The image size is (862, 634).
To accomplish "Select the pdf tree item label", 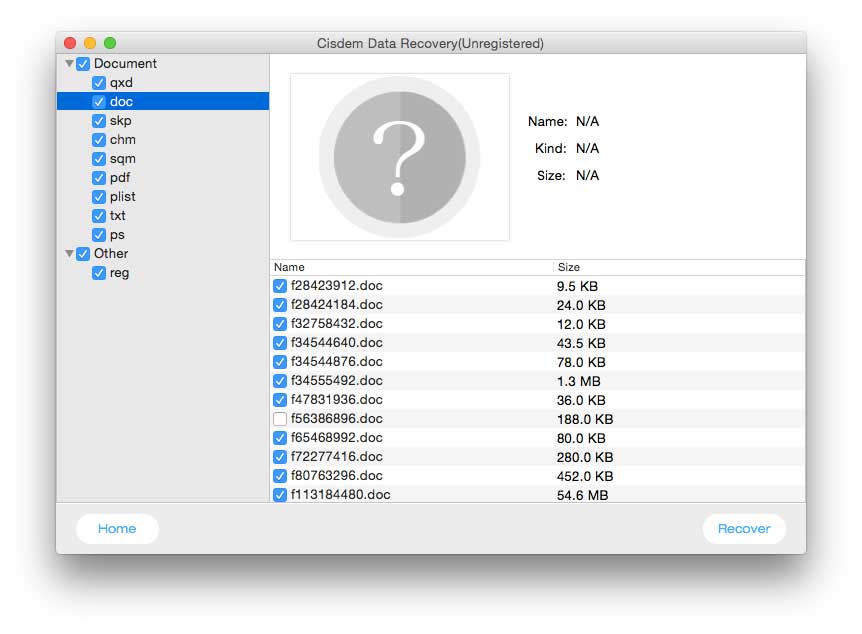I will click(120, 178).
